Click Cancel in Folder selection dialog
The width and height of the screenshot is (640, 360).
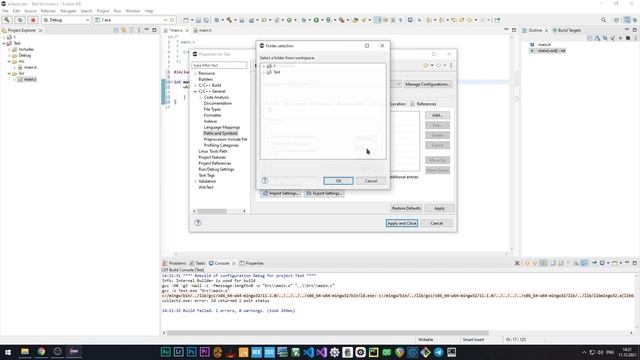click(371, 180)
